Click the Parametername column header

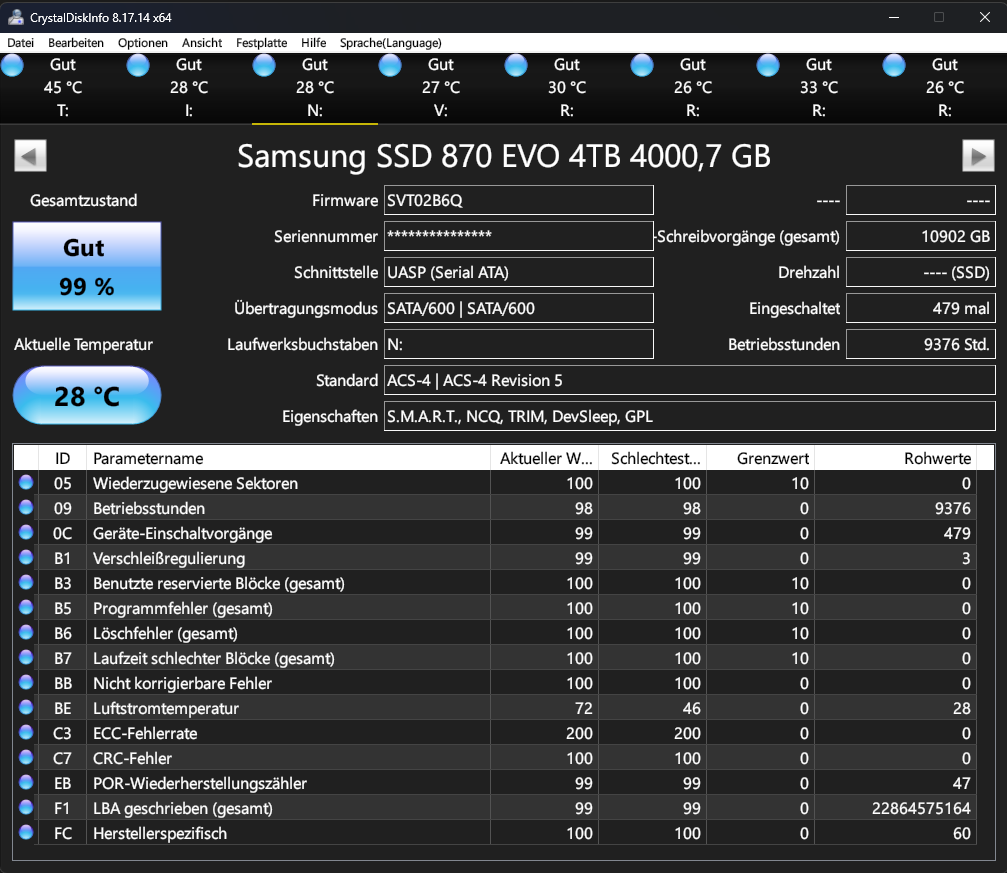click(288, 458)
